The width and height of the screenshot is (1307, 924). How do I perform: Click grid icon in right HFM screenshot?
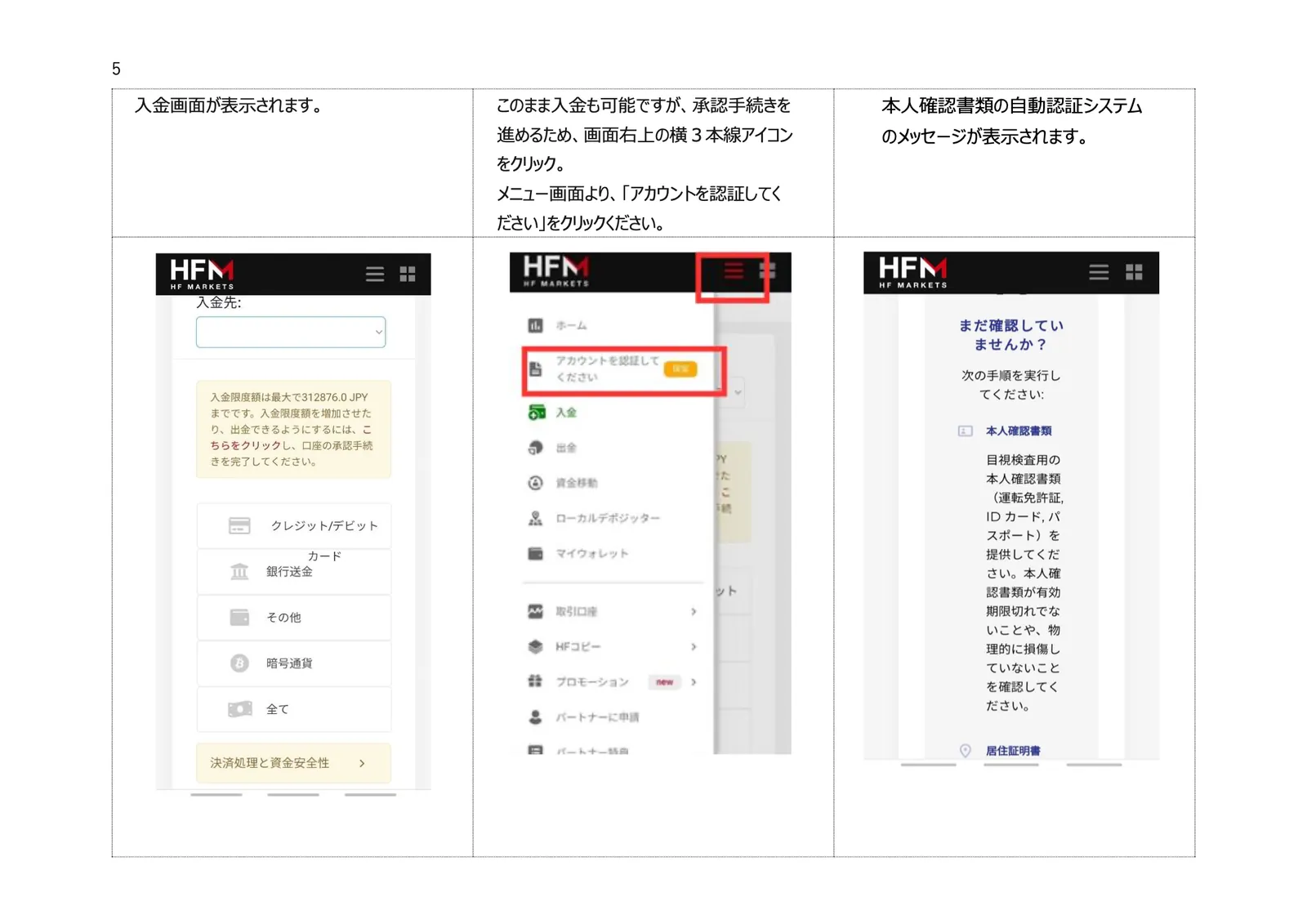1134,272
